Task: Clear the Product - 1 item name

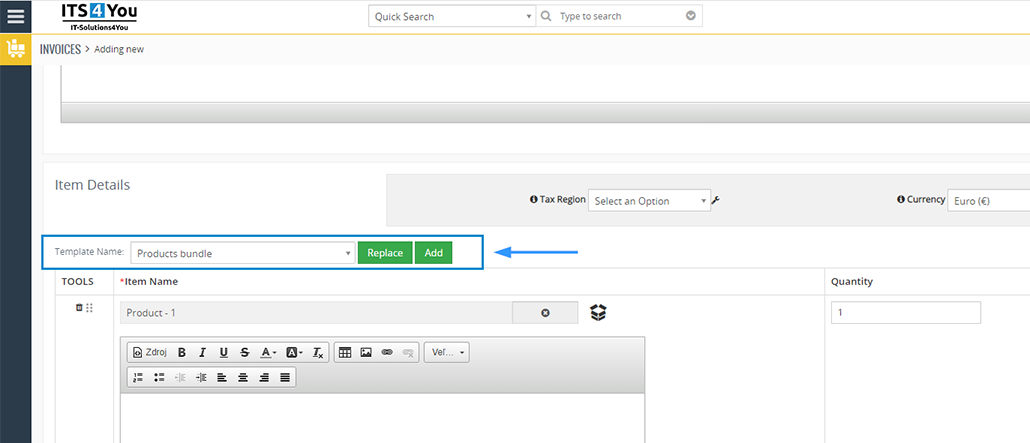Action: tap(545, 313)
